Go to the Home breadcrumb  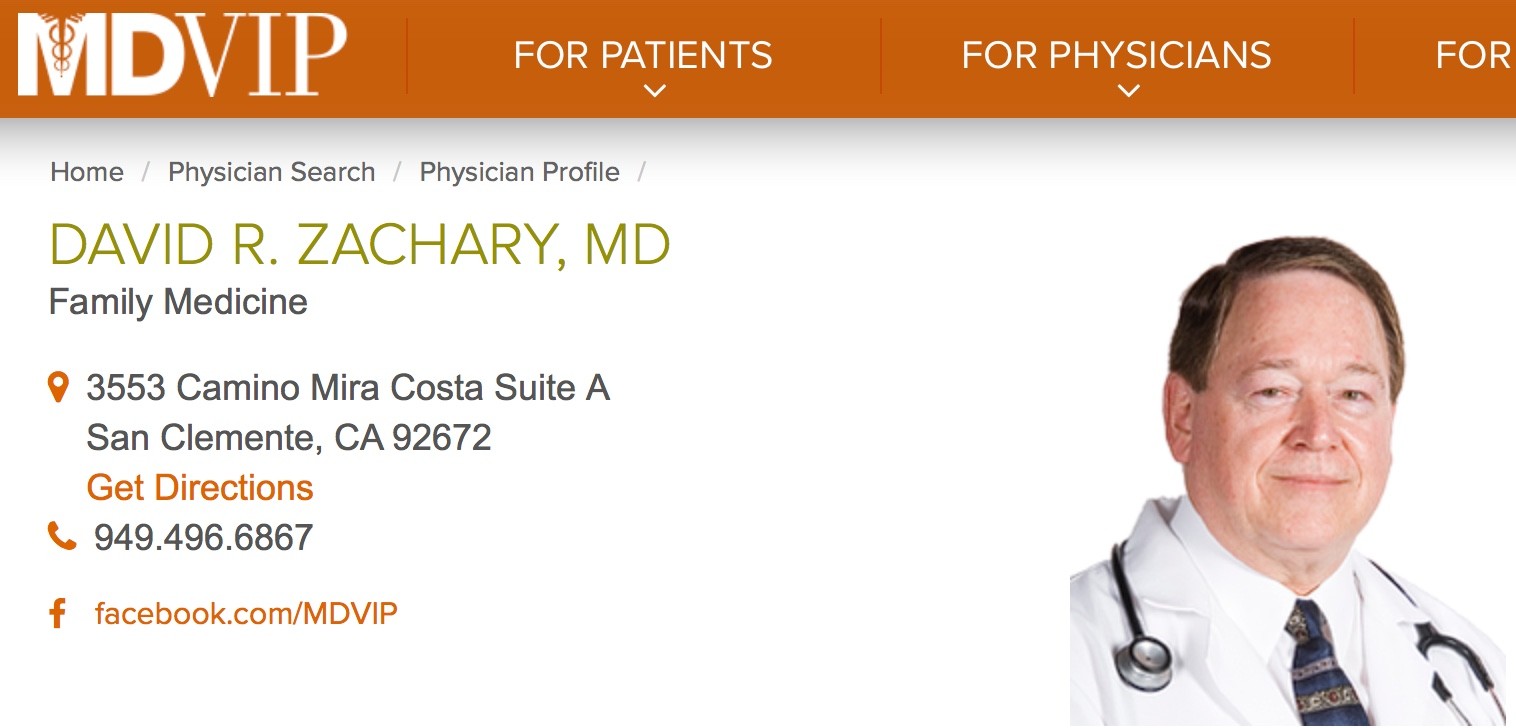[x=87, y=172]
